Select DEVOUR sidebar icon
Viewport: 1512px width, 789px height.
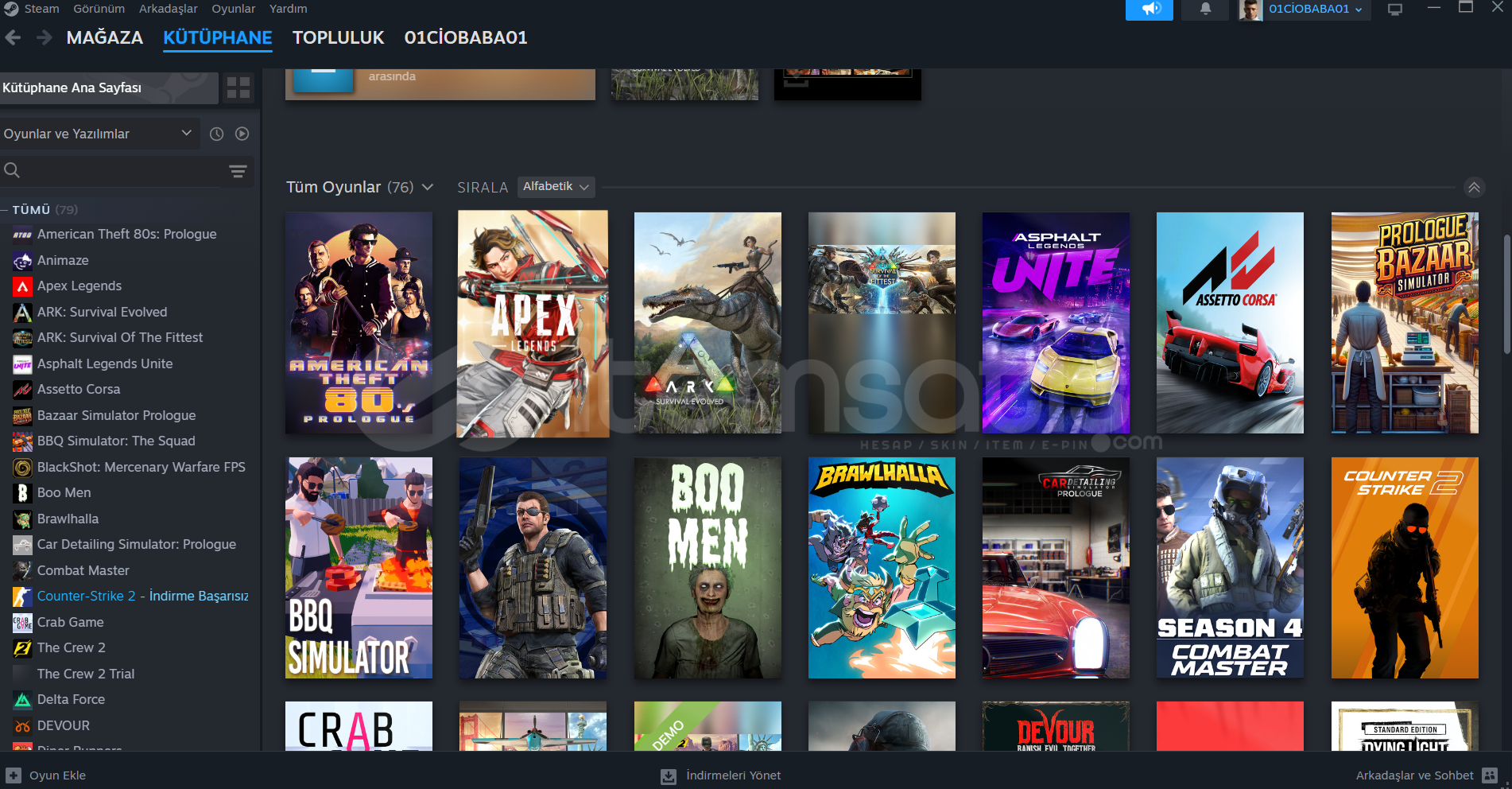click(x=22, y=725)
